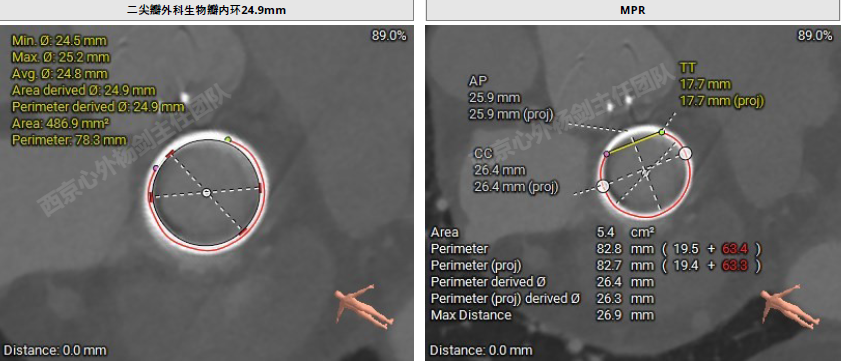Click the Max Distance 26.9 mm value
Viewport: 842px width, 361px height.
pyautogui.click(x=625, y=315)
